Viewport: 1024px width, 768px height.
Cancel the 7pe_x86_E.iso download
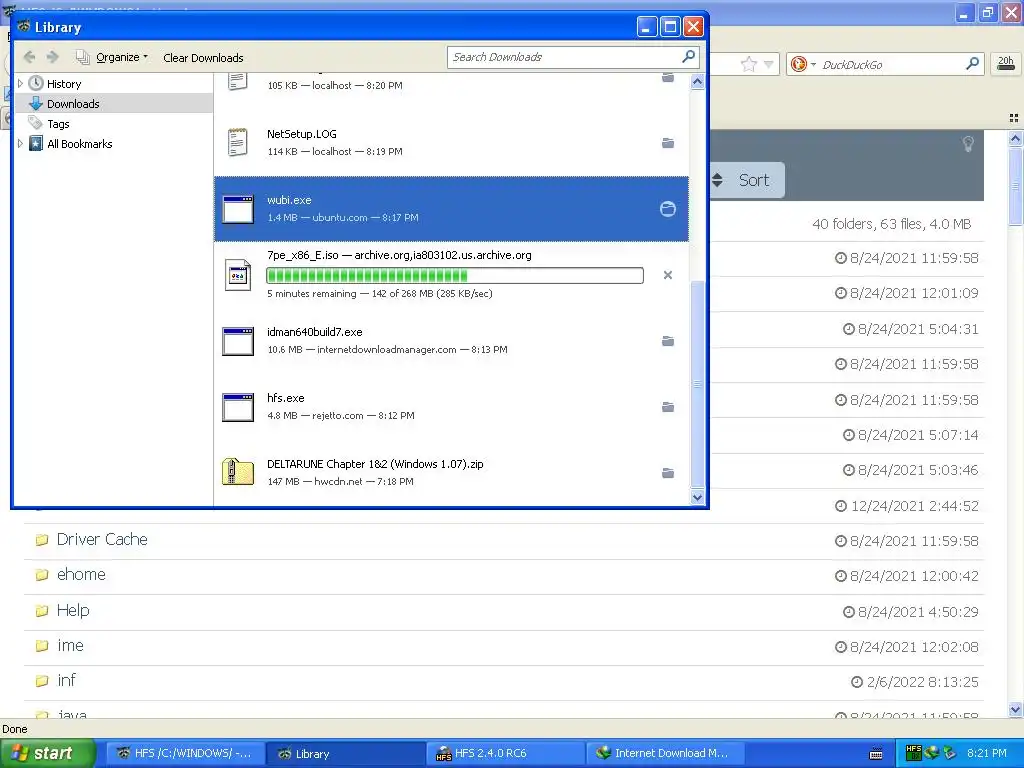(x=667, y=275)
